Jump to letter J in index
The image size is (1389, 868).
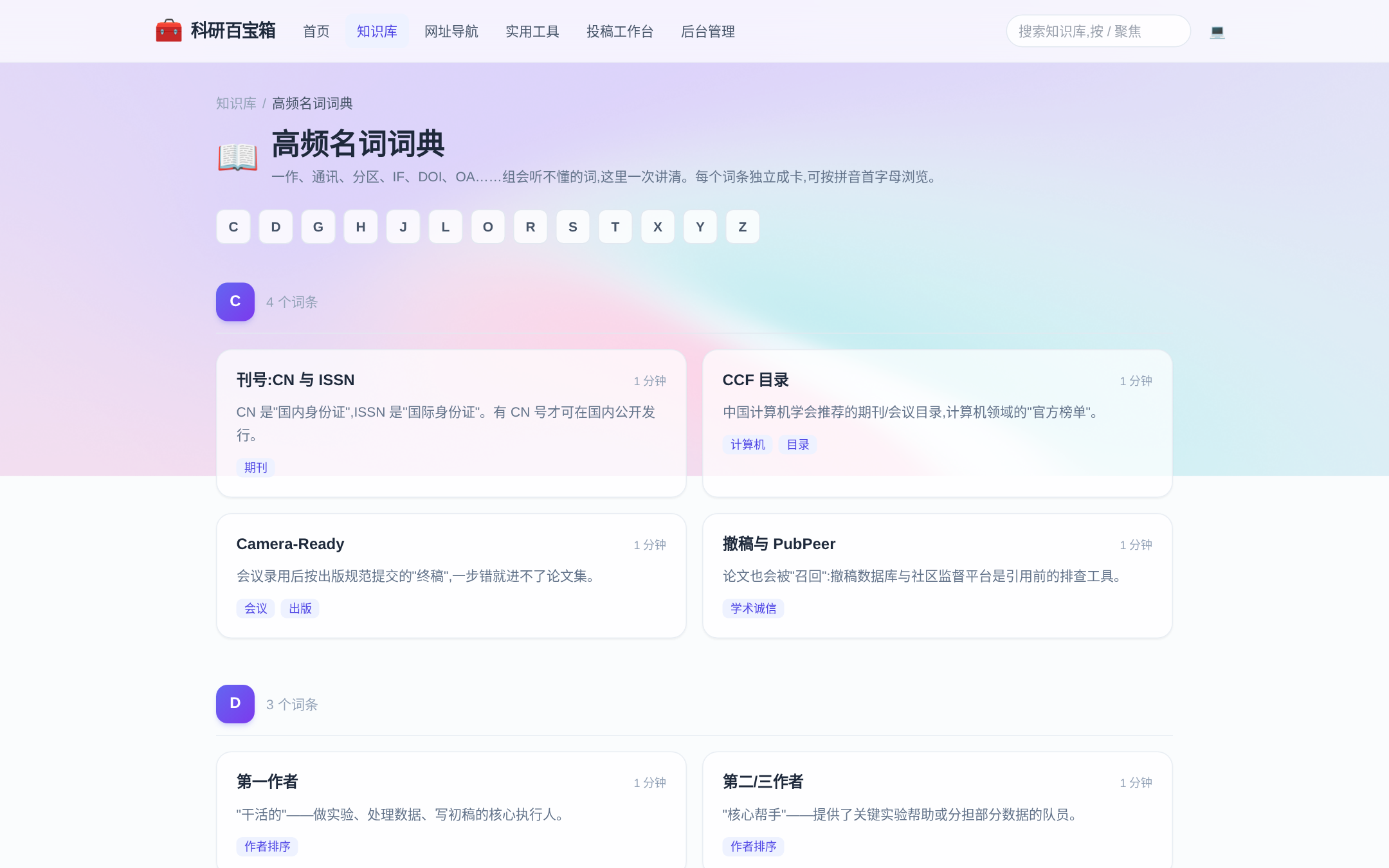403,227
